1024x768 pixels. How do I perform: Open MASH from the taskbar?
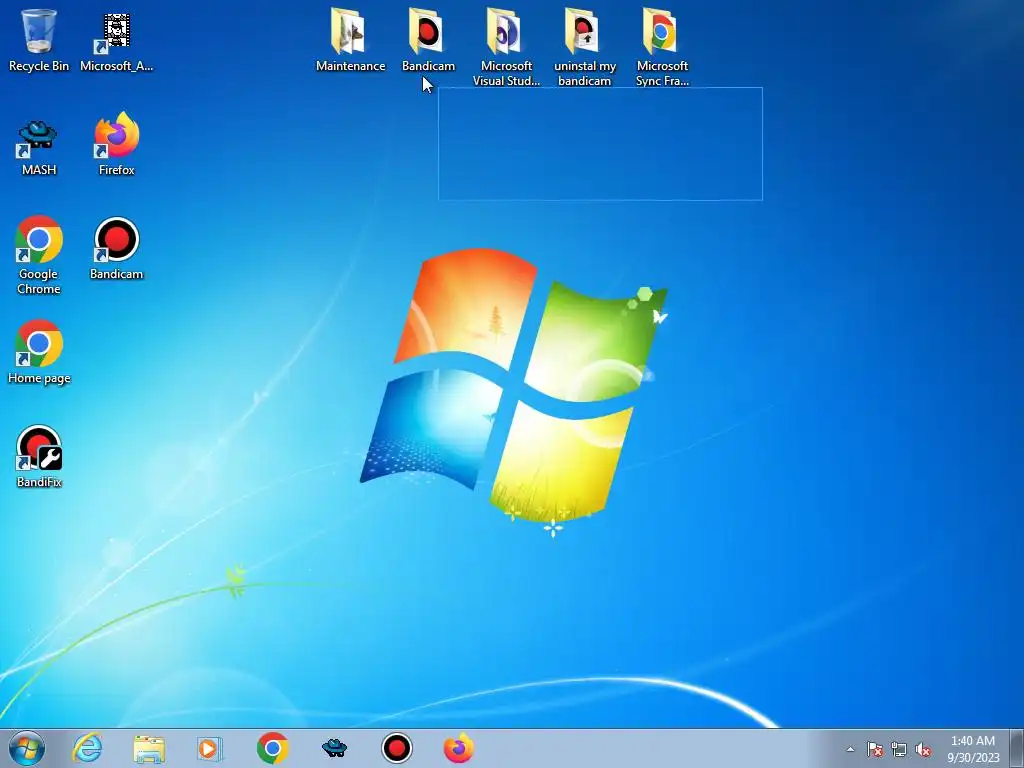click(334, 748)
